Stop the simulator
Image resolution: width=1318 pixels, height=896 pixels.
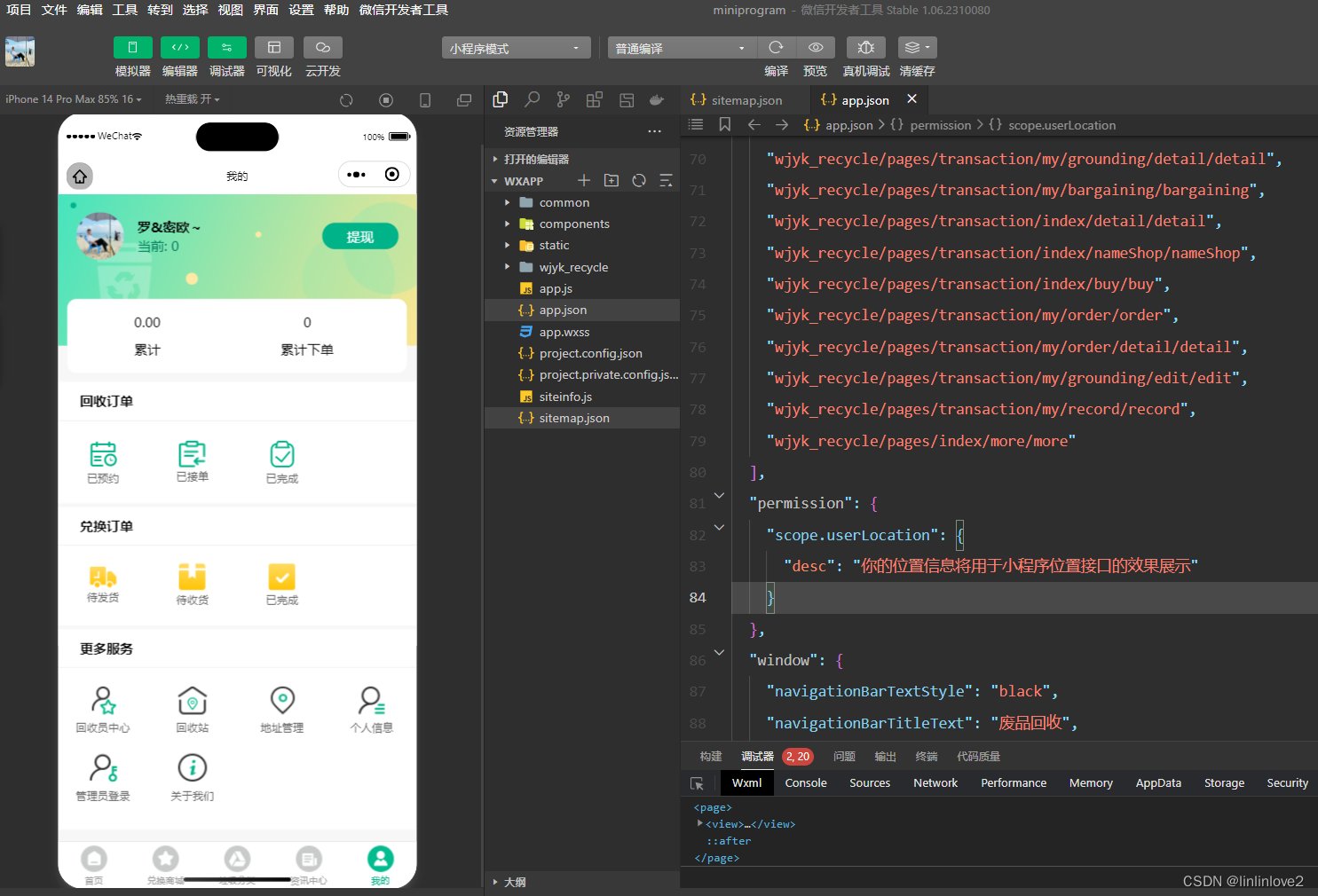click(x=385, y=100)
